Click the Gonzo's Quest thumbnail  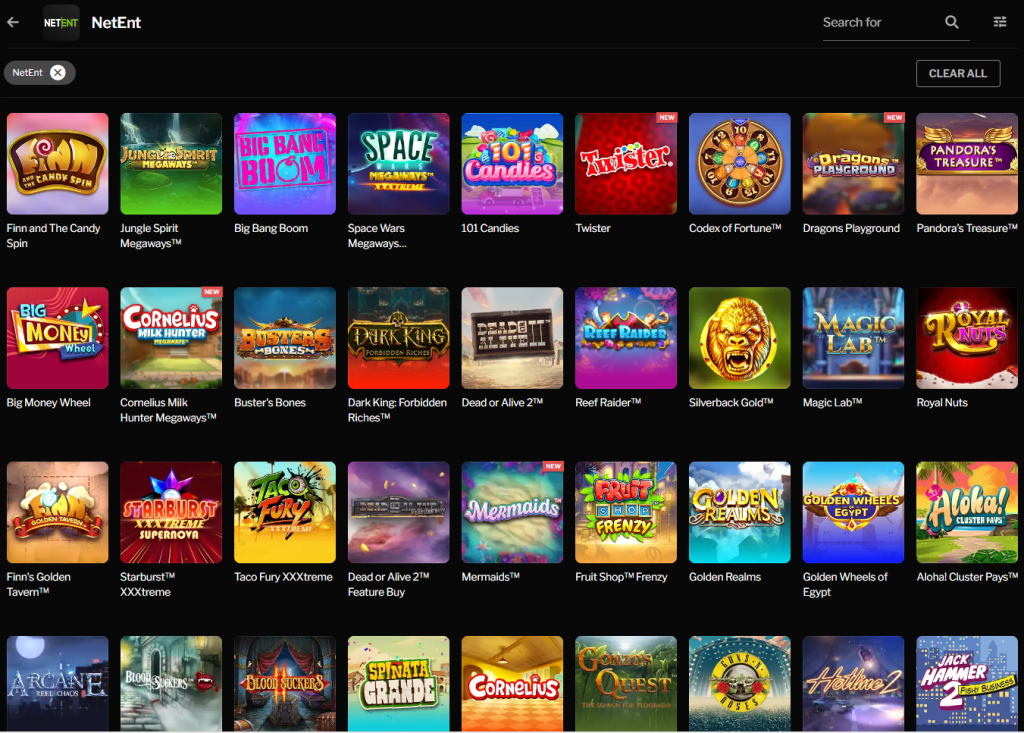(x=626, y=685)
